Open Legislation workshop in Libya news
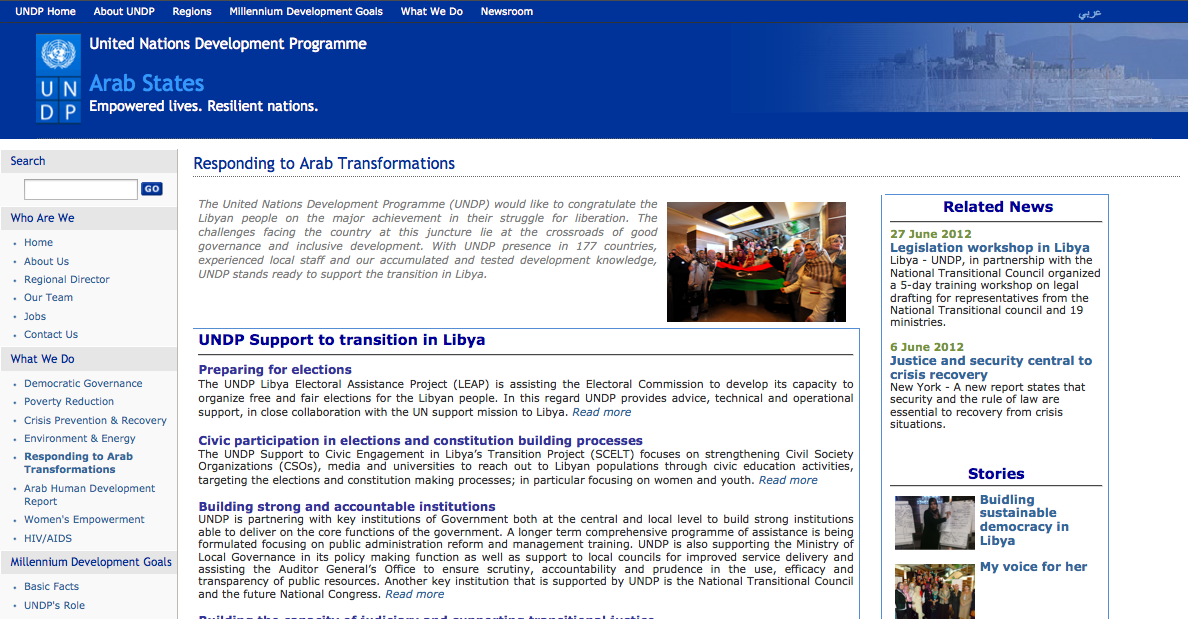This screenshot has width=1188, height=619. [x=989, y=248]
